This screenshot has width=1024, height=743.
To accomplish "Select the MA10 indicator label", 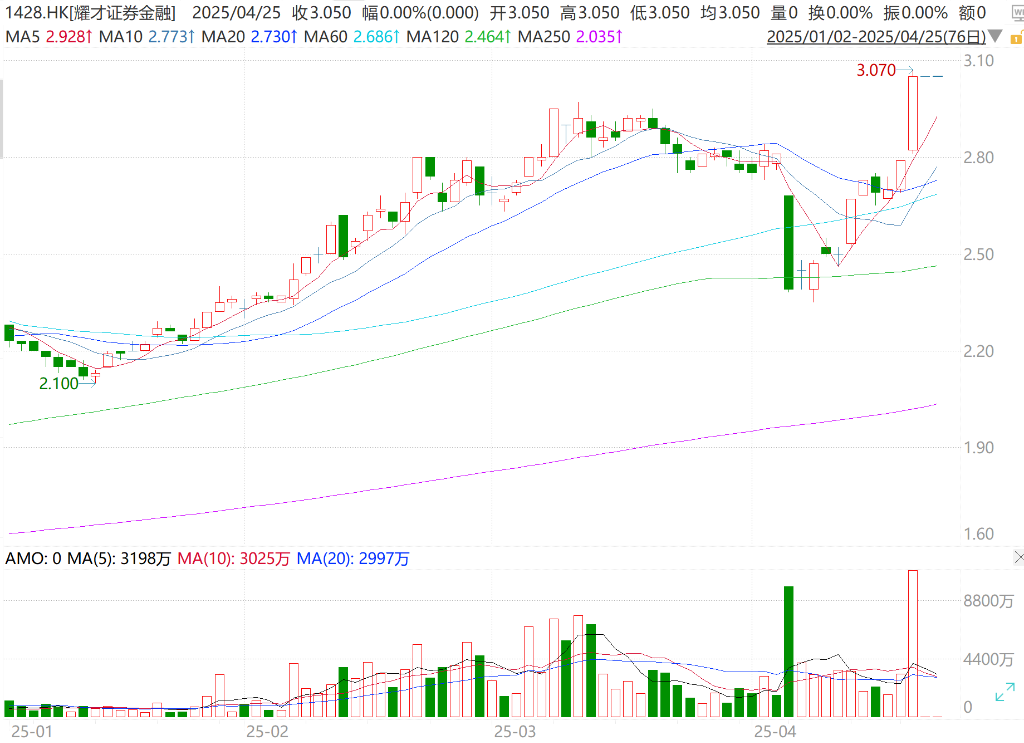I will point(147,37).
